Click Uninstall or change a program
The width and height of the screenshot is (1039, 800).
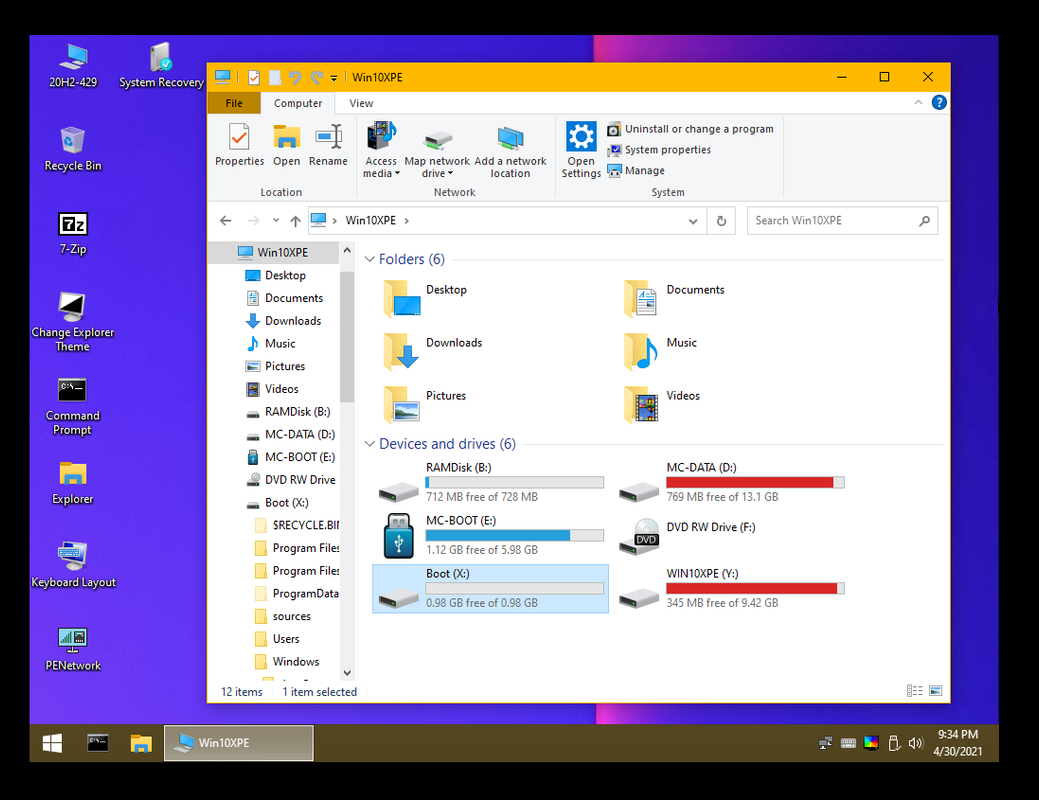[690, 129]
